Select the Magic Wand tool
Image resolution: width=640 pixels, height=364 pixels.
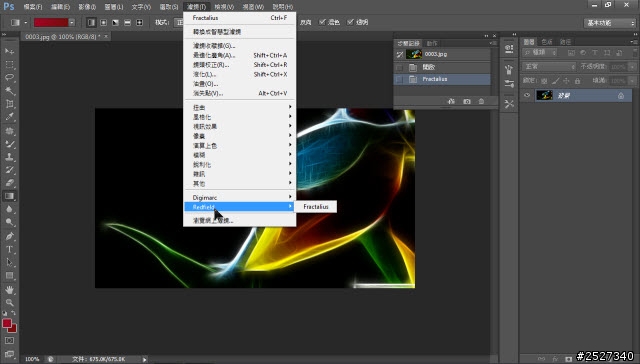click(x=9, y=91)
